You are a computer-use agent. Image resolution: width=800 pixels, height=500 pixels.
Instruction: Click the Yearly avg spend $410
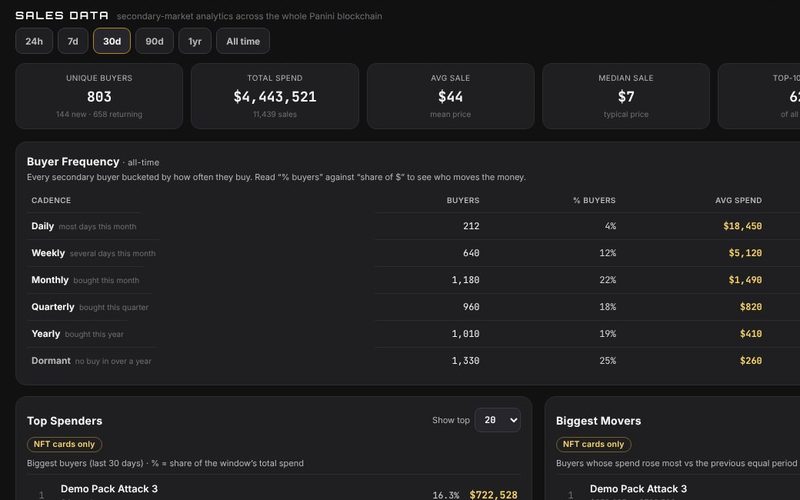(751, 334)
